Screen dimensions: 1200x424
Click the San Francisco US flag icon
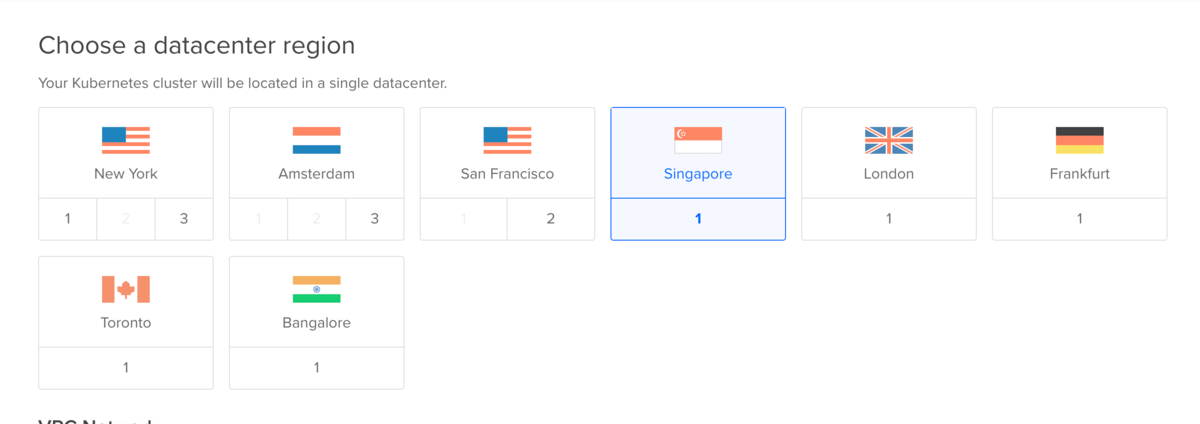(x=507, y=140)
